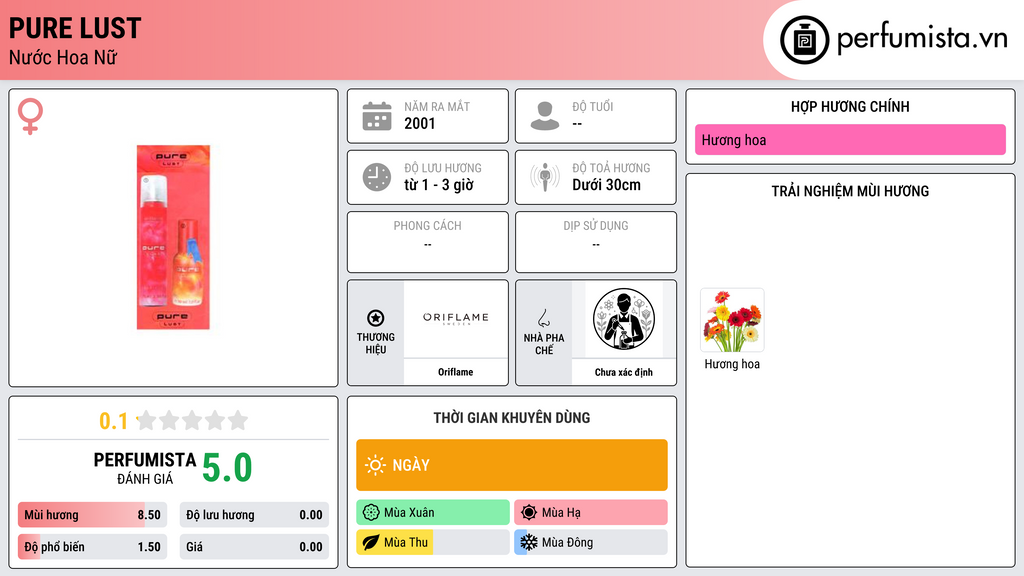Click the perfumista.vn site name
The width and height of the screenshot is (1024, 576).
pyautogui.click(x=922, y=38)
